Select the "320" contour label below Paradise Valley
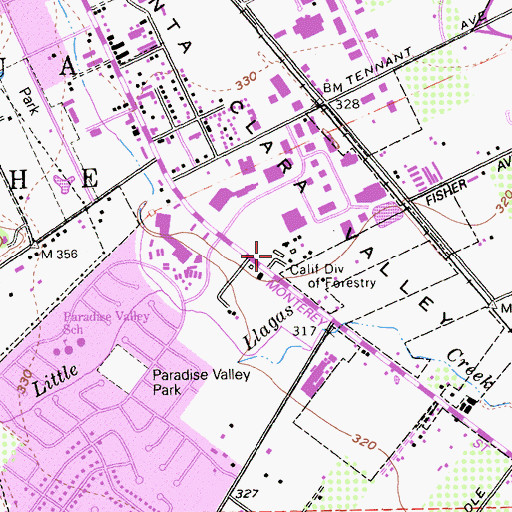The width and height of the screenshot is (512, 512). click(x=364, y=441)
